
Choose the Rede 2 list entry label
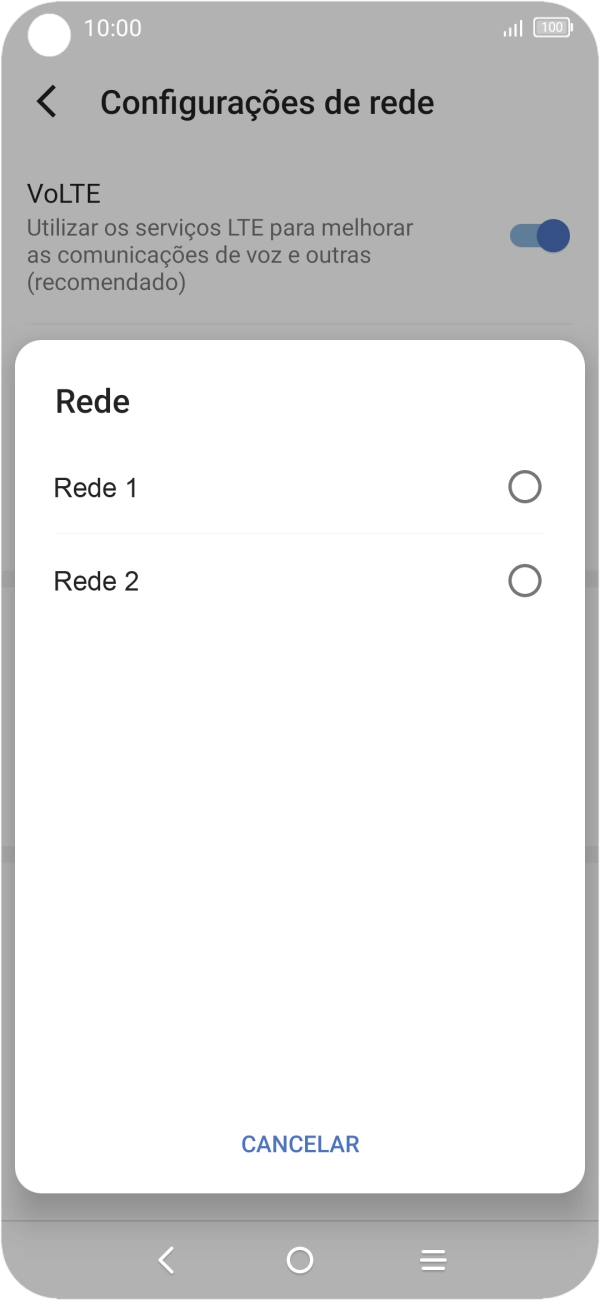(96, 581)
